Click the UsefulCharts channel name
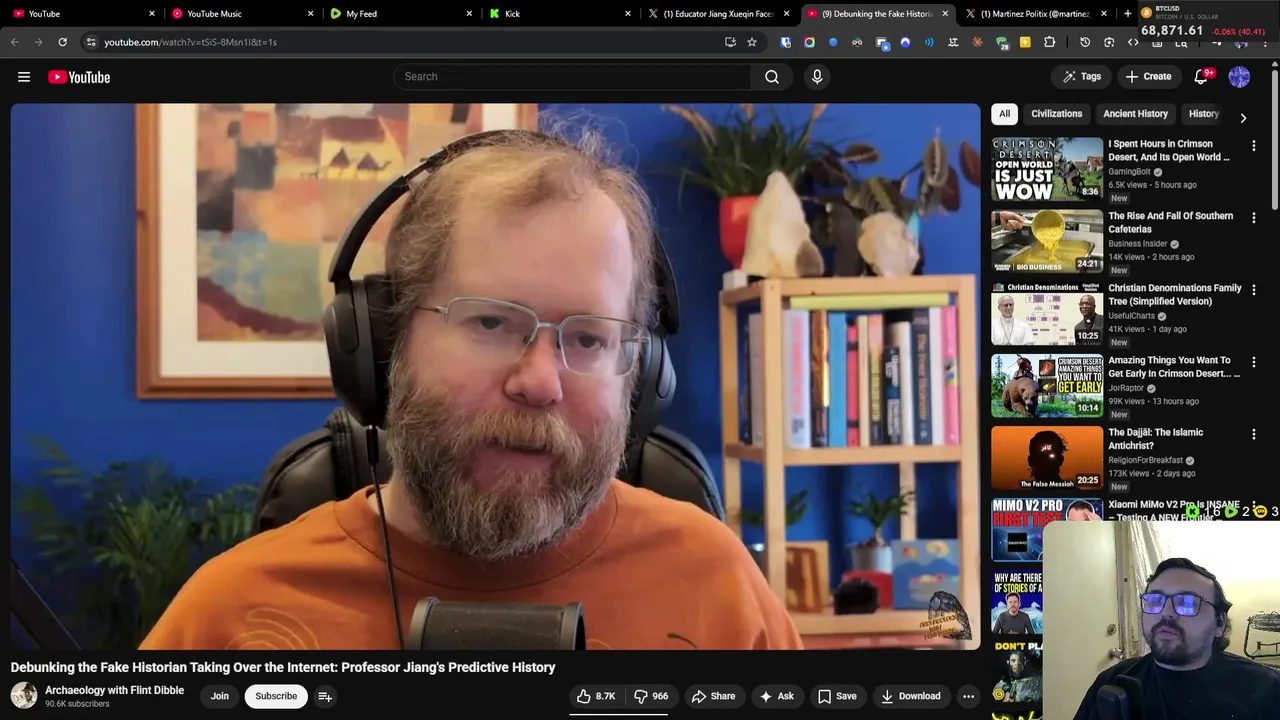 coord(1131,316)
